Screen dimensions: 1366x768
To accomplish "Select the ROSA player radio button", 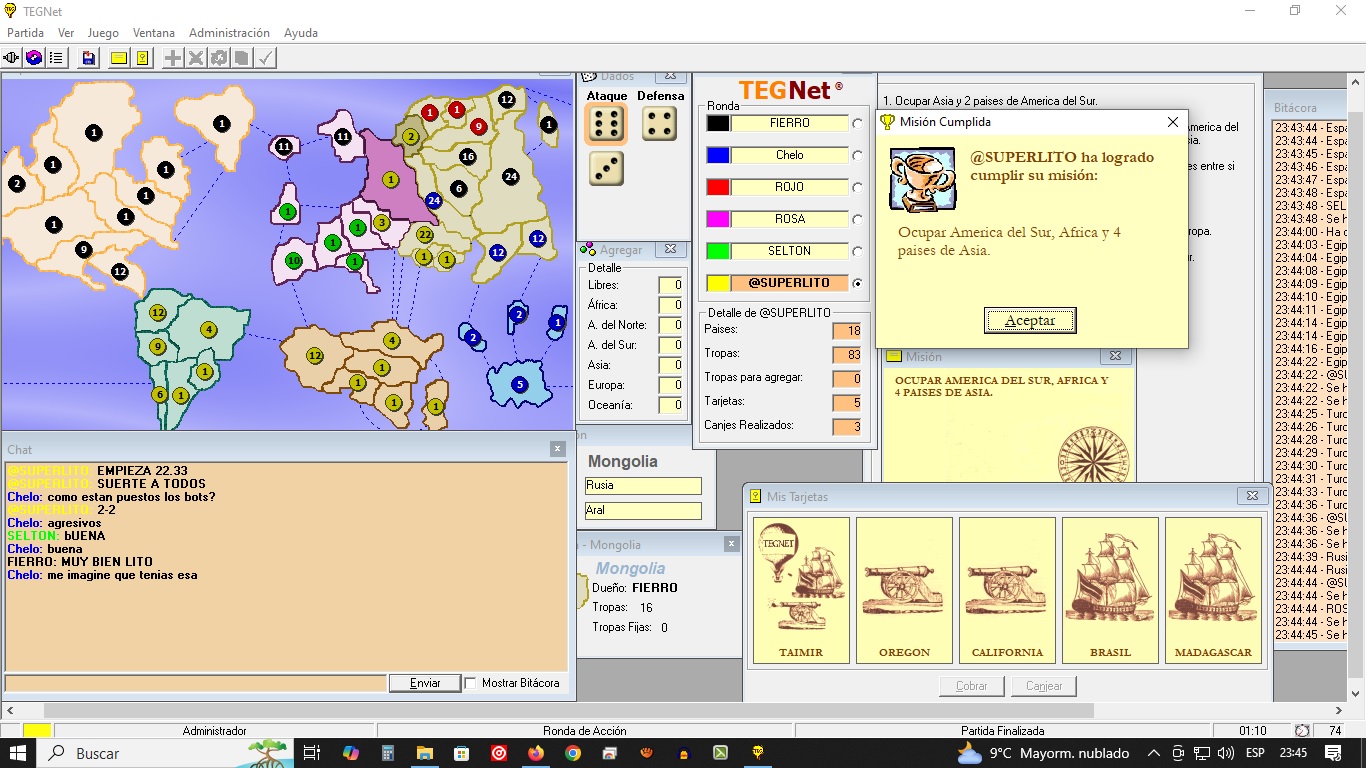I will 857,219.
